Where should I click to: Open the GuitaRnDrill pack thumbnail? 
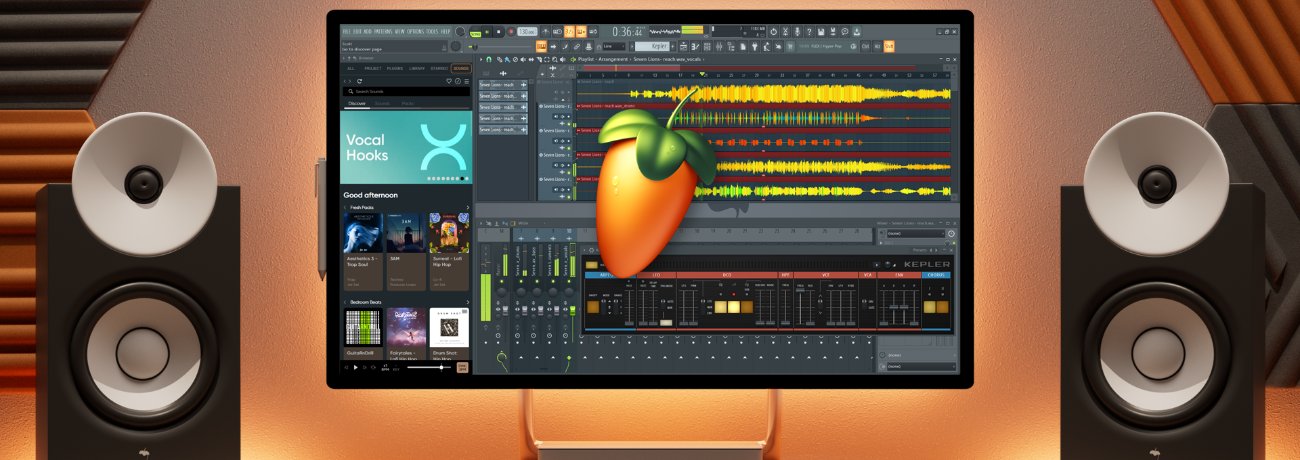363,327
